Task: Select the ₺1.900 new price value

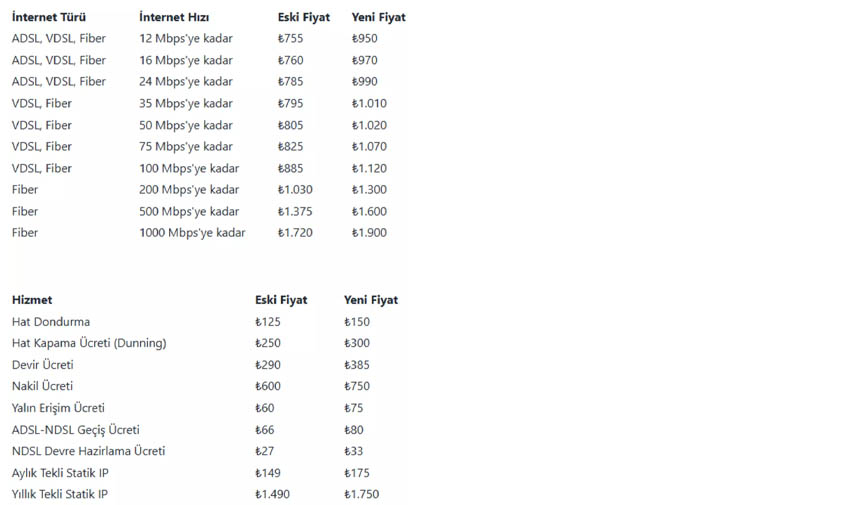Action: pos(369,232)
